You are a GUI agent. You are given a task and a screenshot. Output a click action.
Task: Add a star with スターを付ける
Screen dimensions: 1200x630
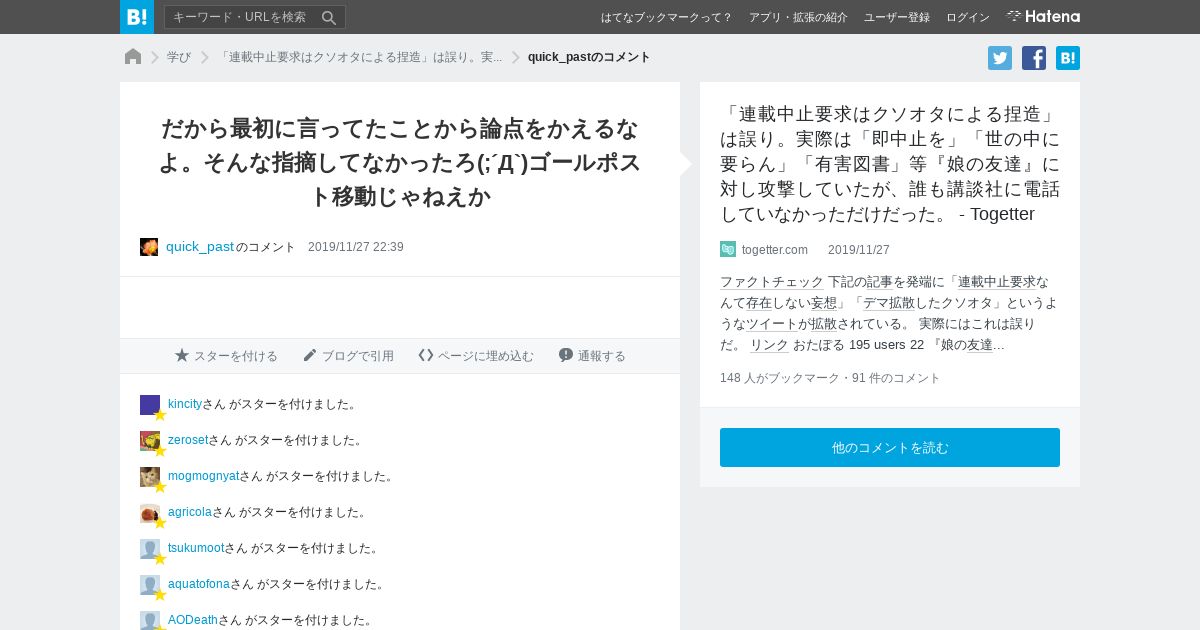pyautogui.click(x=226, y=356)
